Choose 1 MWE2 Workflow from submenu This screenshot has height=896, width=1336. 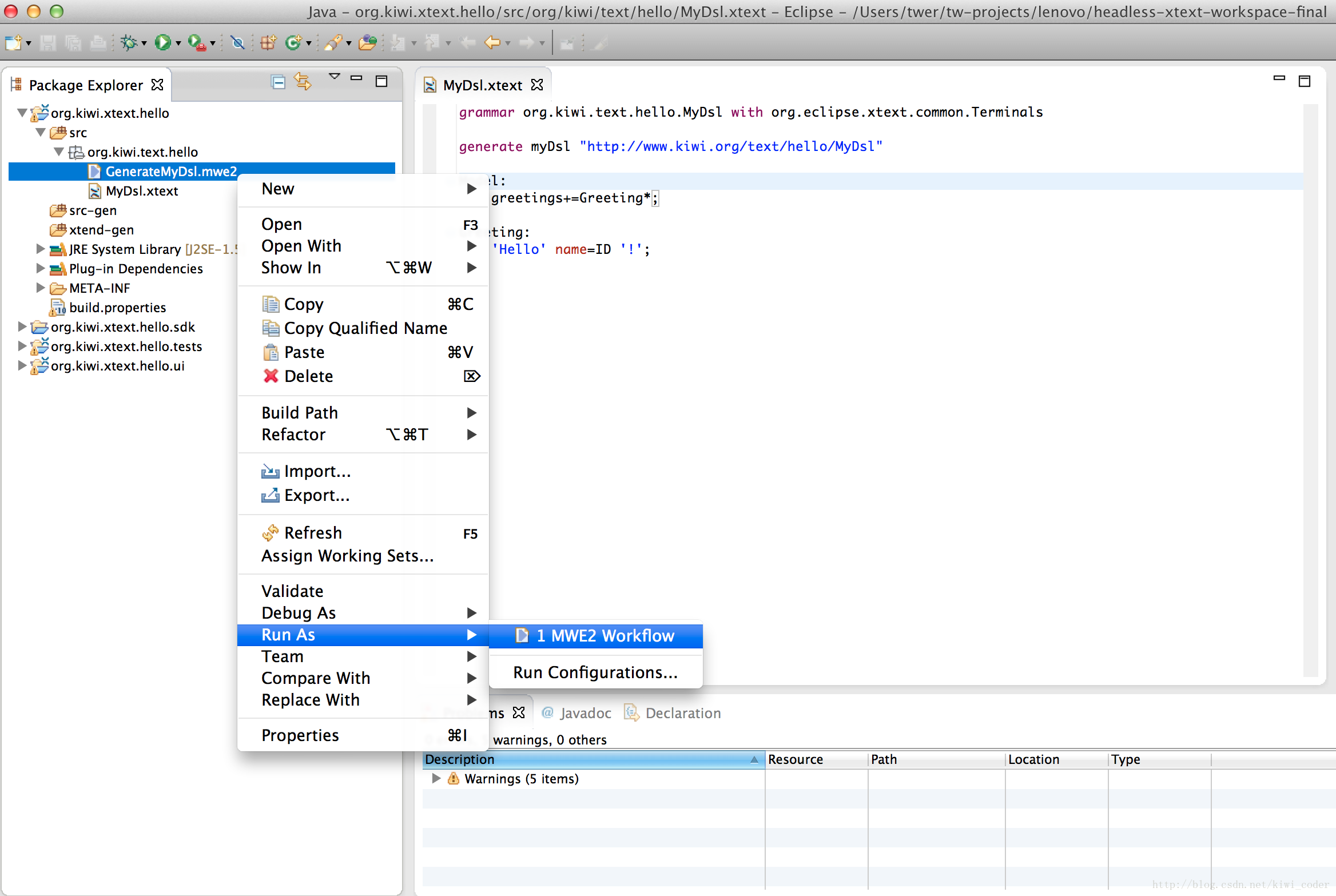(596, 636)
